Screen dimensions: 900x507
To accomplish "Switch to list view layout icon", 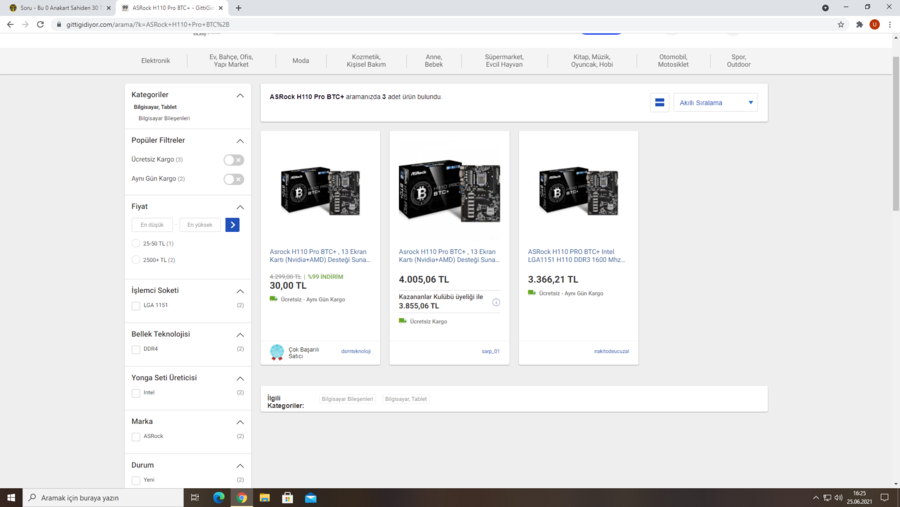I will (660, 103).
